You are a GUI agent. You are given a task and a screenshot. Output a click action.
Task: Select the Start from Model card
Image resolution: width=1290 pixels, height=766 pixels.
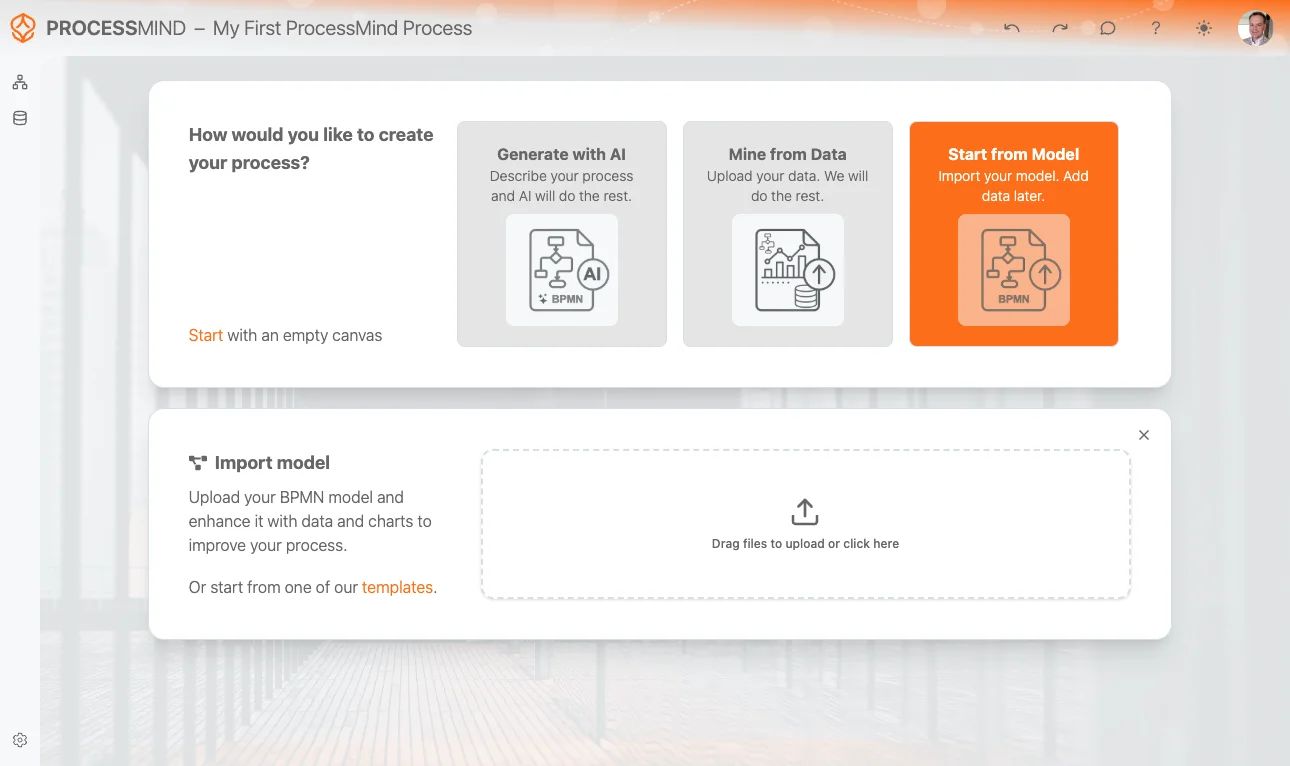(1014, 234)
